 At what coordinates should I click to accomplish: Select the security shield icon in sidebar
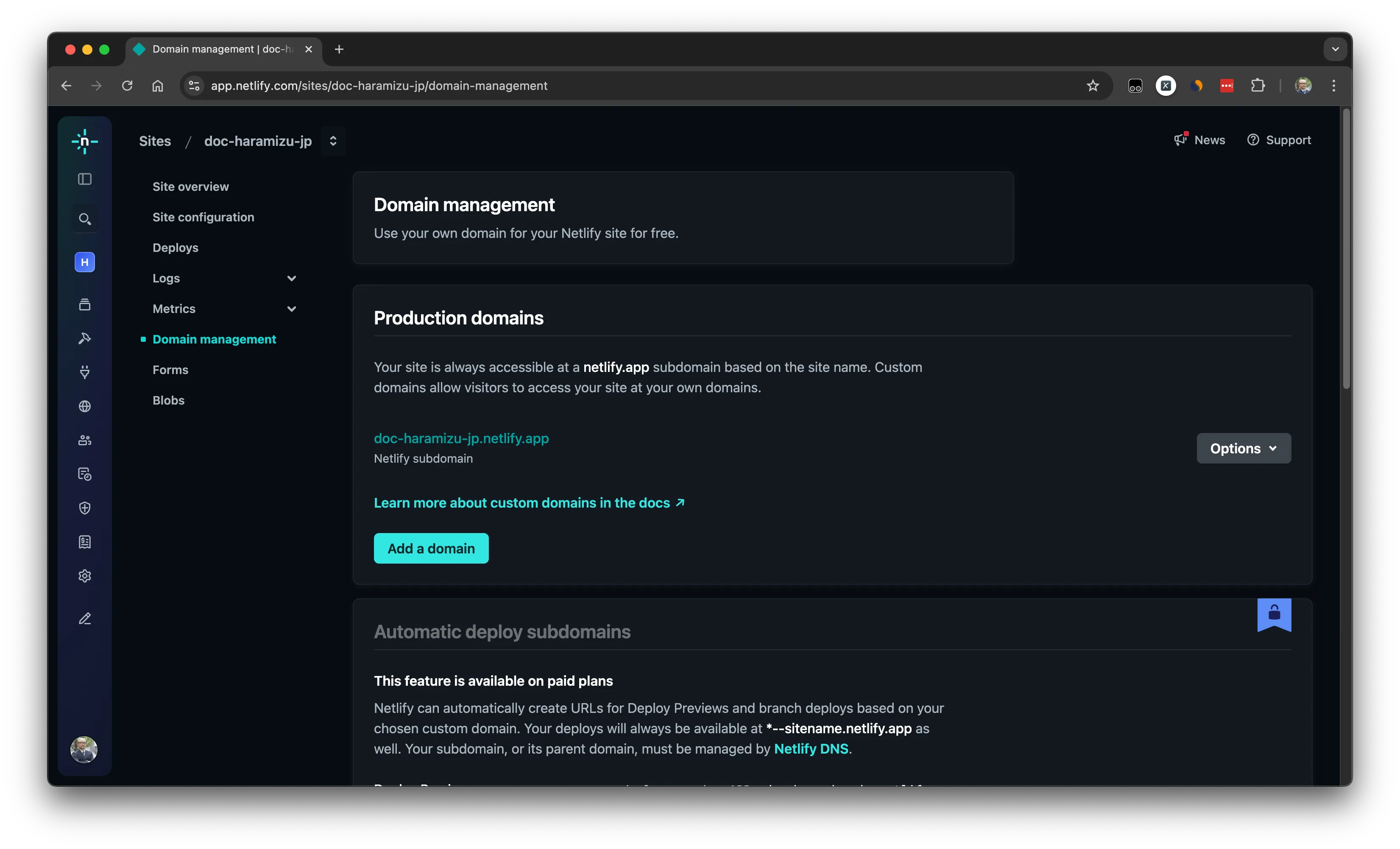point(85,508)
